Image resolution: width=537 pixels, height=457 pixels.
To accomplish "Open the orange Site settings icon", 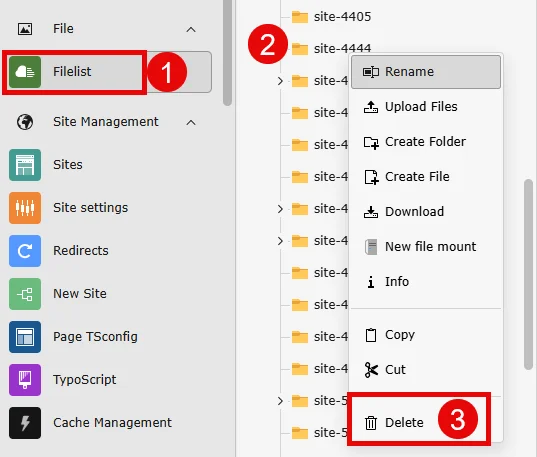I will coord(25,208).
